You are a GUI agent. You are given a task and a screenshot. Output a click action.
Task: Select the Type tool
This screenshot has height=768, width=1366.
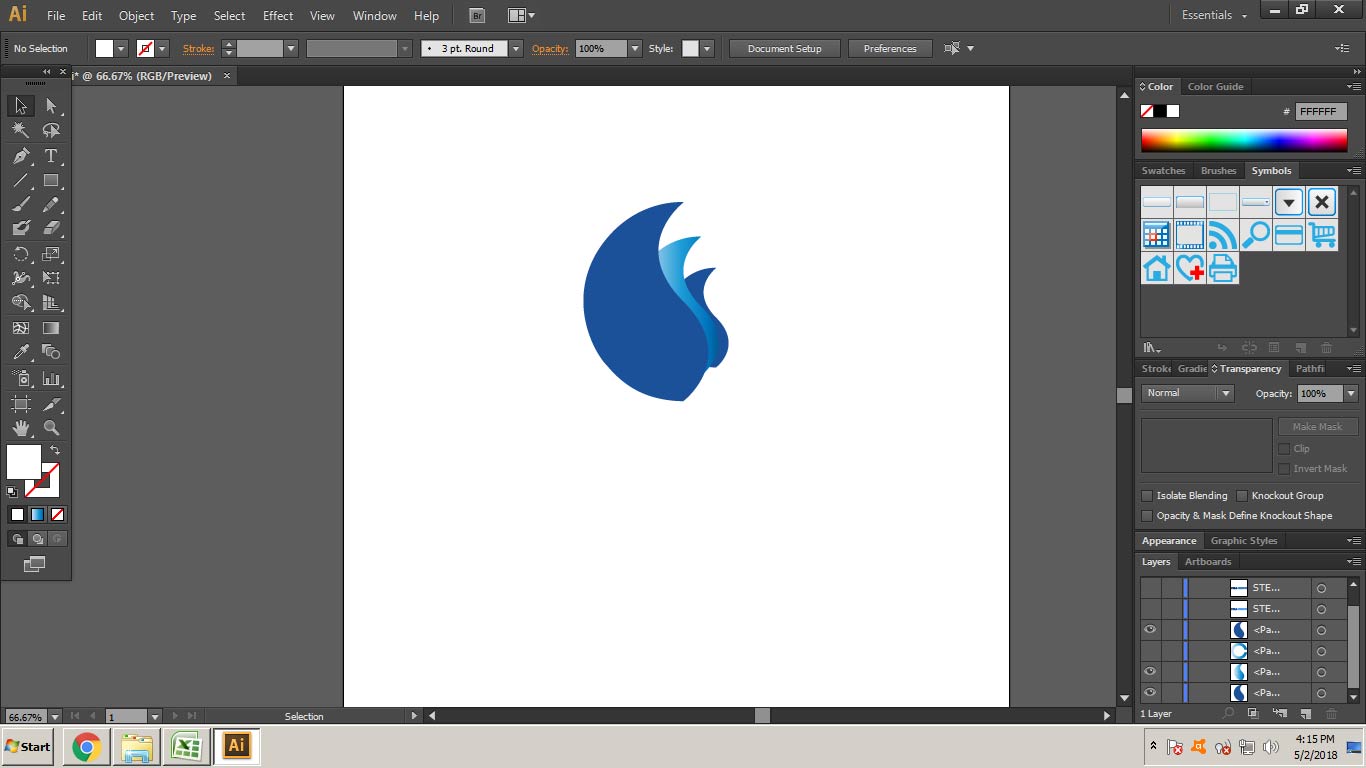51,156
